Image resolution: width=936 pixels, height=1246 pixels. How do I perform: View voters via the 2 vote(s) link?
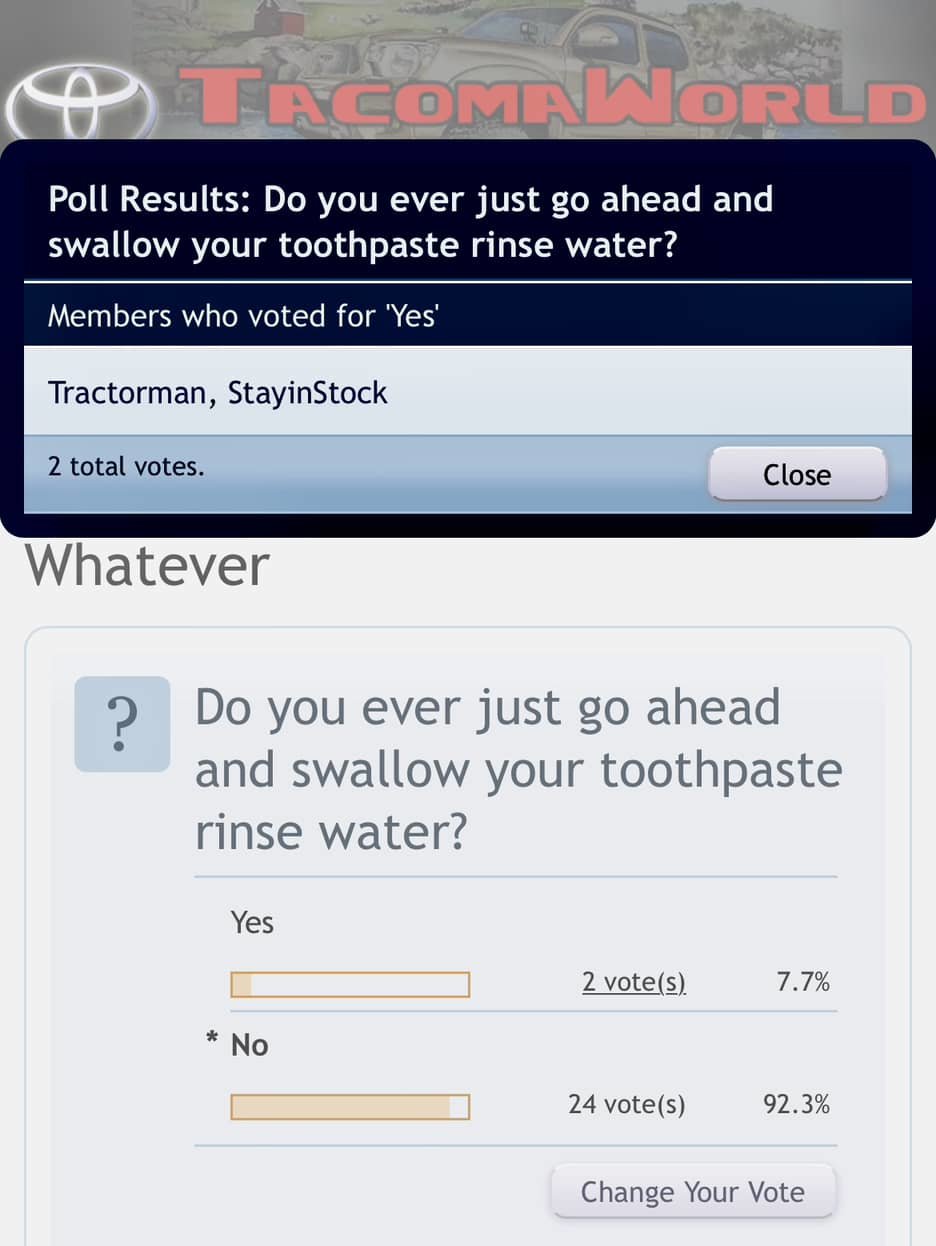[x=634, y=982]
